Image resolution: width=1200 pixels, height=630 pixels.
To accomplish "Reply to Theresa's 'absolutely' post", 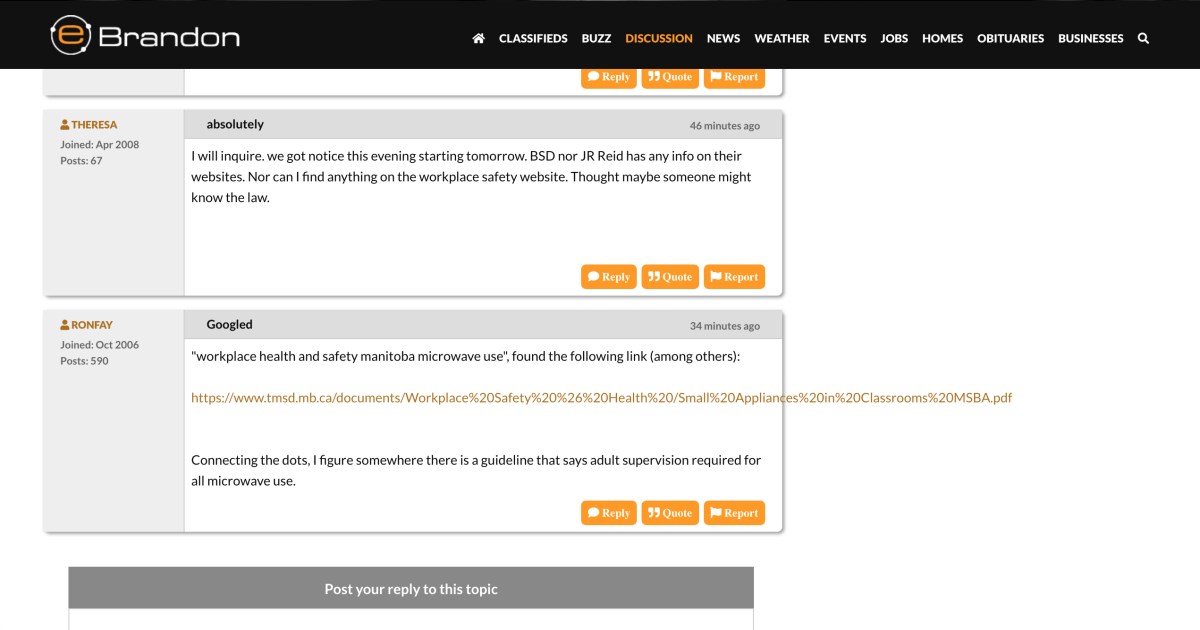I will click(x=608, y=277).
